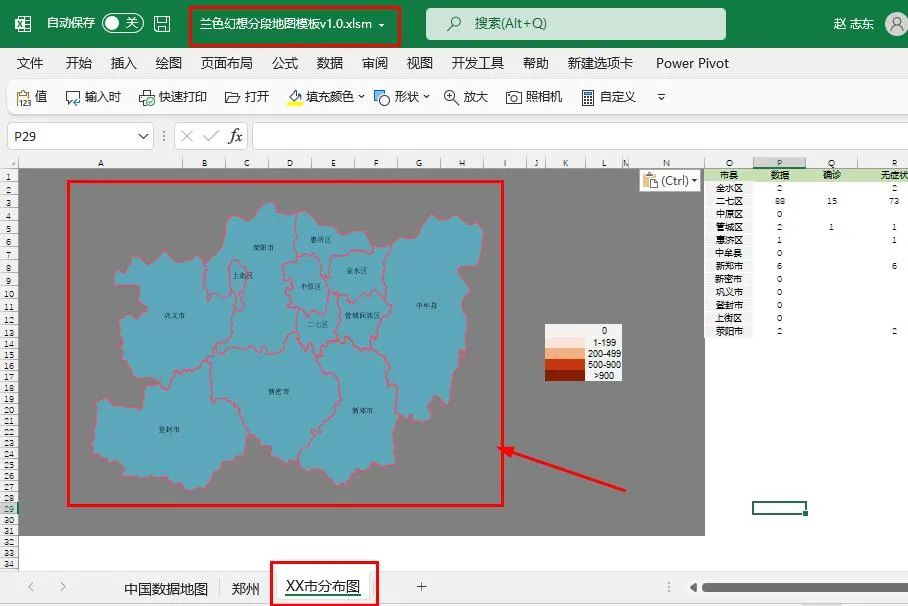Switch to the 数据 ribbon tab
Screen dimensions: 908x606
329,63
